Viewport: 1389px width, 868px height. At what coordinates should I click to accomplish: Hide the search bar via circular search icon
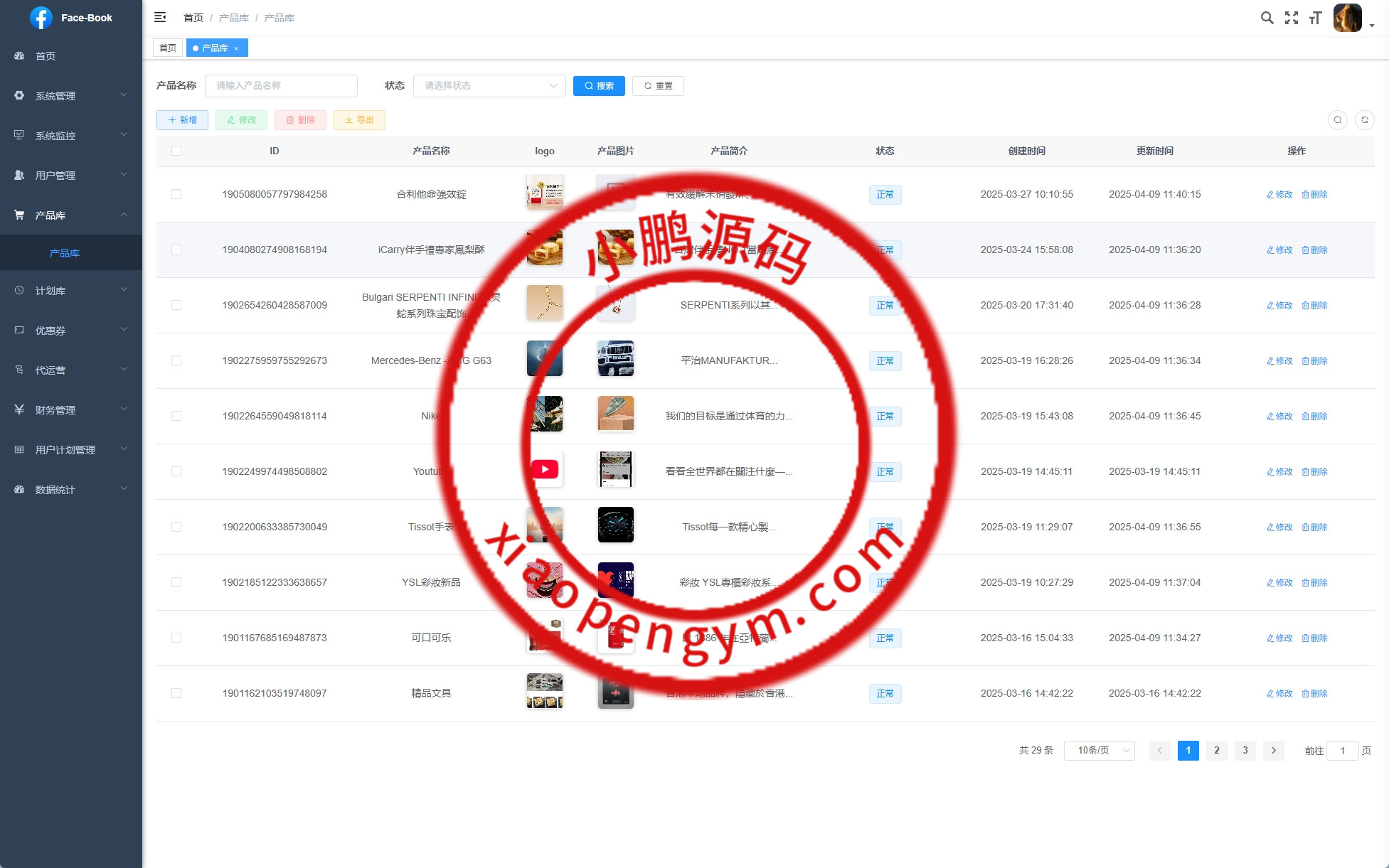click(x=1337, y=120)
